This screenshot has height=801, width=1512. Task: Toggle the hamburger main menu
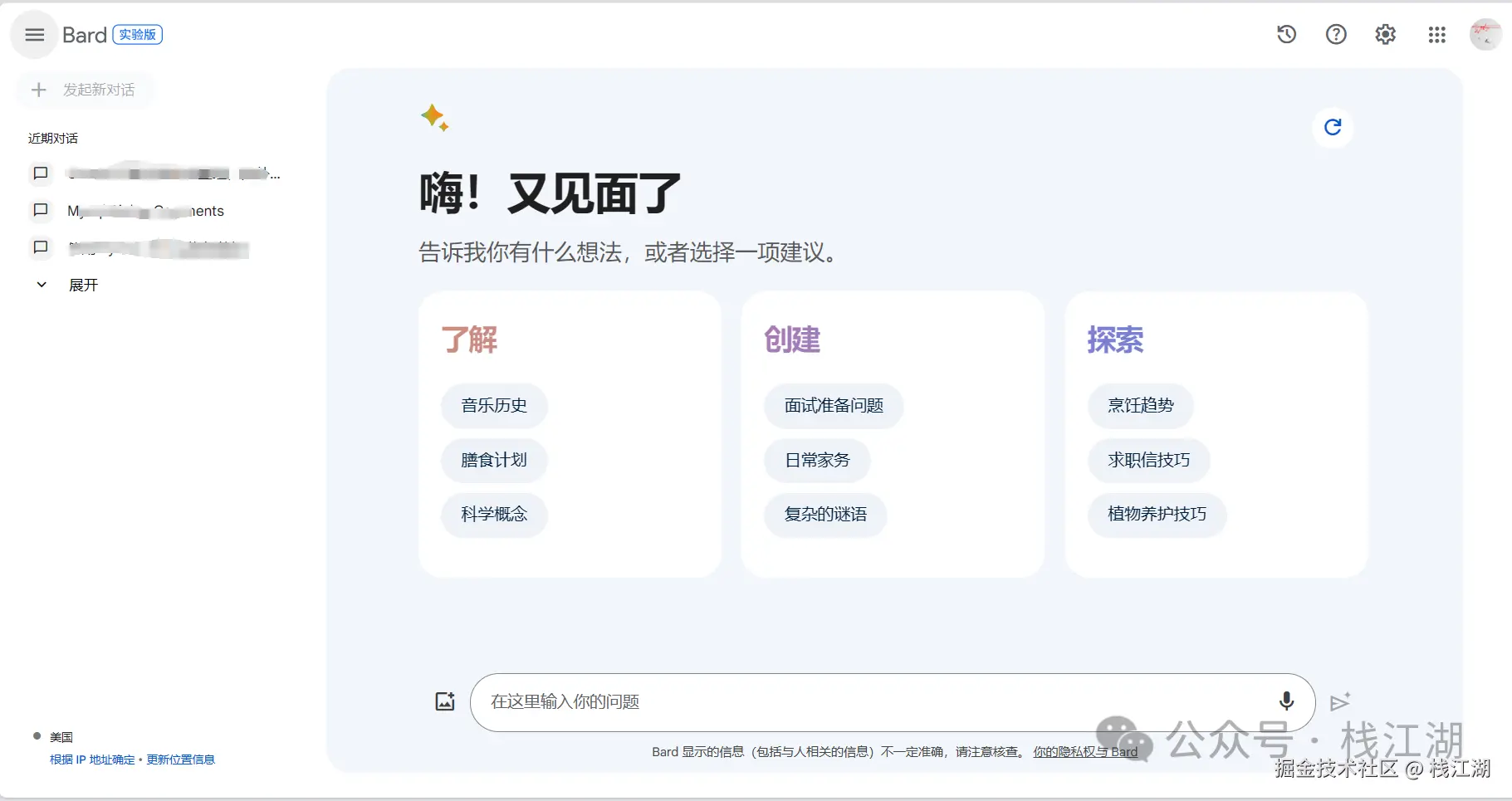pyautogui.click(x=34, y=35)
